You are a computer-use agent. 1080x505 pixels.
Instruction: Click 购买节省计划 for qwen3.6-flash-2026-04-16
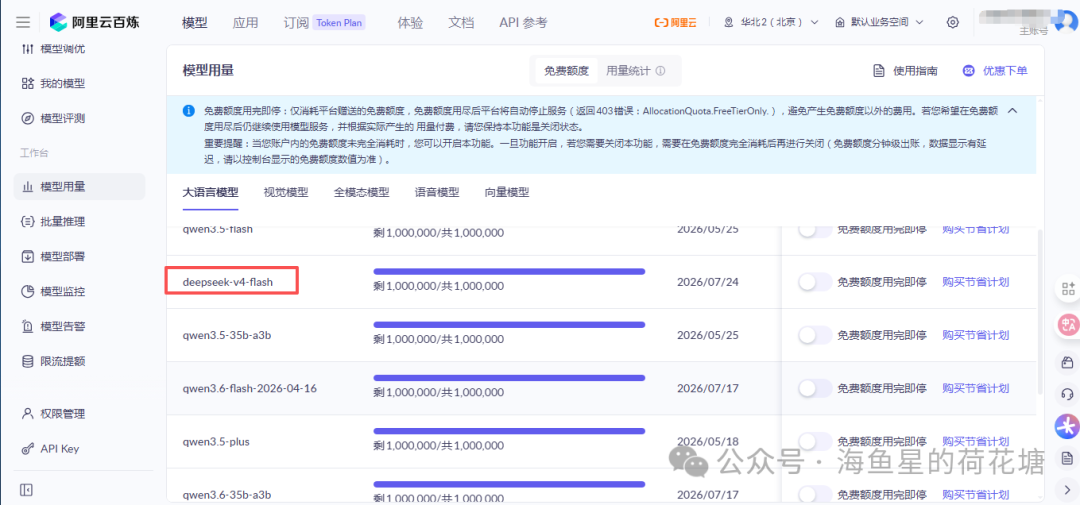pyautogui.click(x=975, y=388)
